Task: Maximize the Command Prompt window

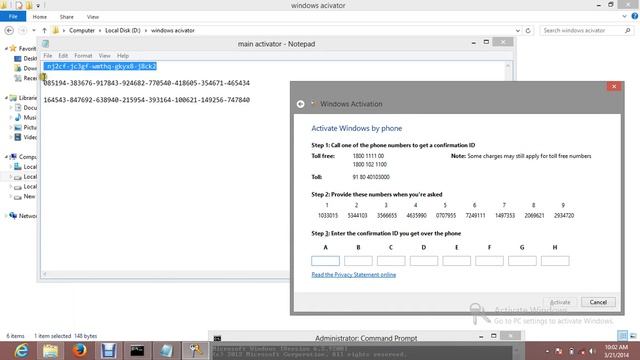Action: click(493, 336)
